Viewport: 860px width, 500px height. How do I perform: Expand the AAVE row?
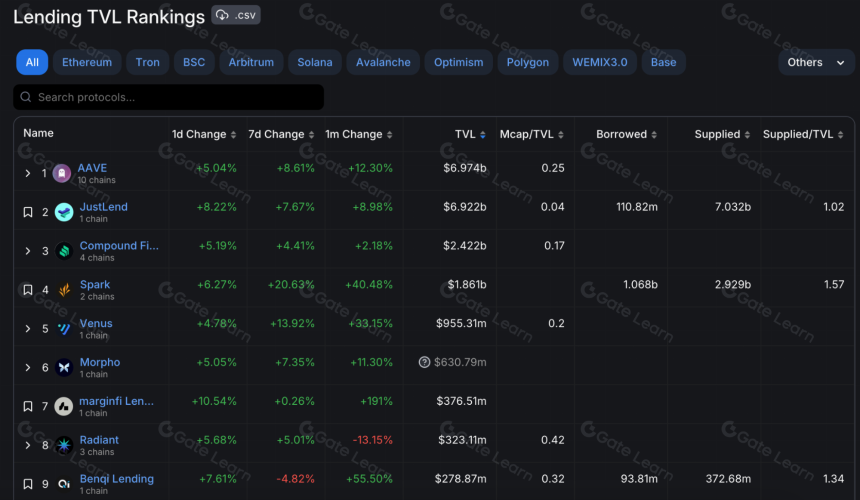tap(27, 173)
